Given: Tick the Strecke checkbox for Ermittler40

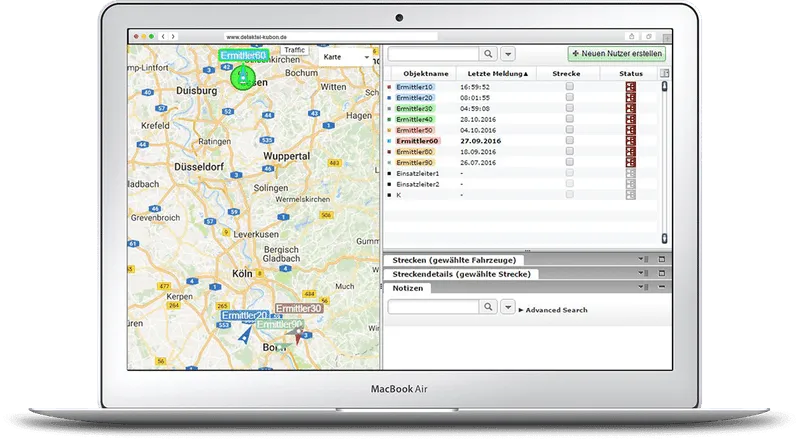Looking at the screenshot, I should (x=569, y=118).
